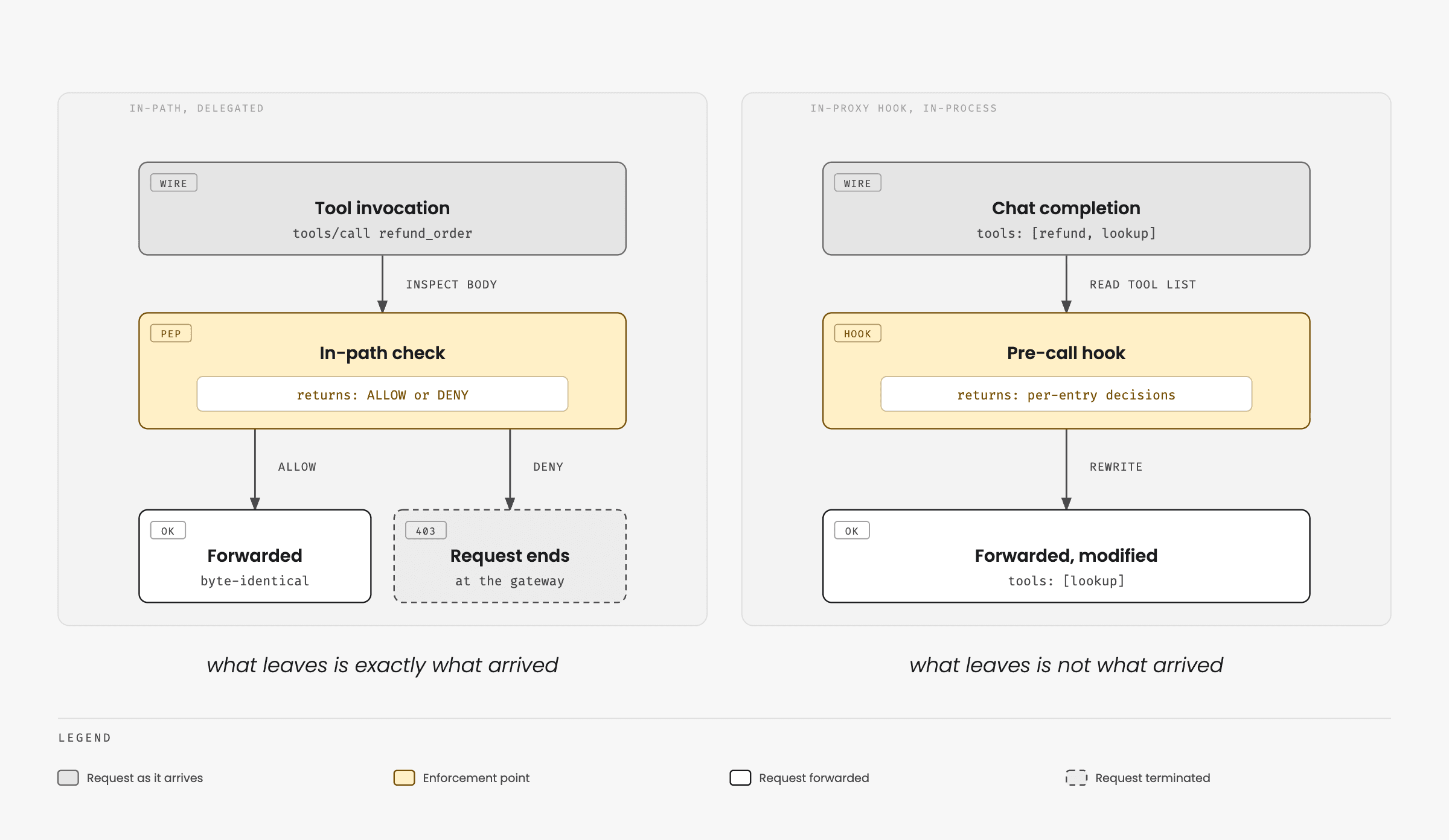This screenshot has width=1449, height=840.
Task: Click the Forwarded byte-identical box
Action: pos(255,556)
